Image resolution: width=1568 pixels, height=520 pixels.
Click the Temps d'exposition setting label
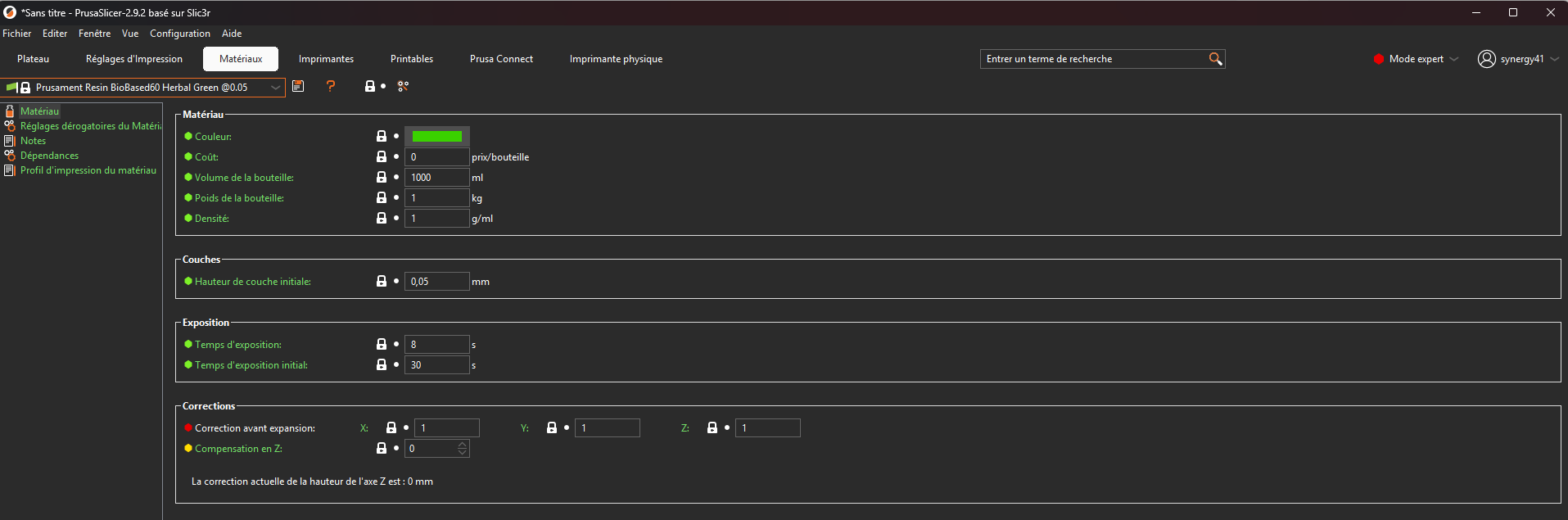click(x=238, y=345)
